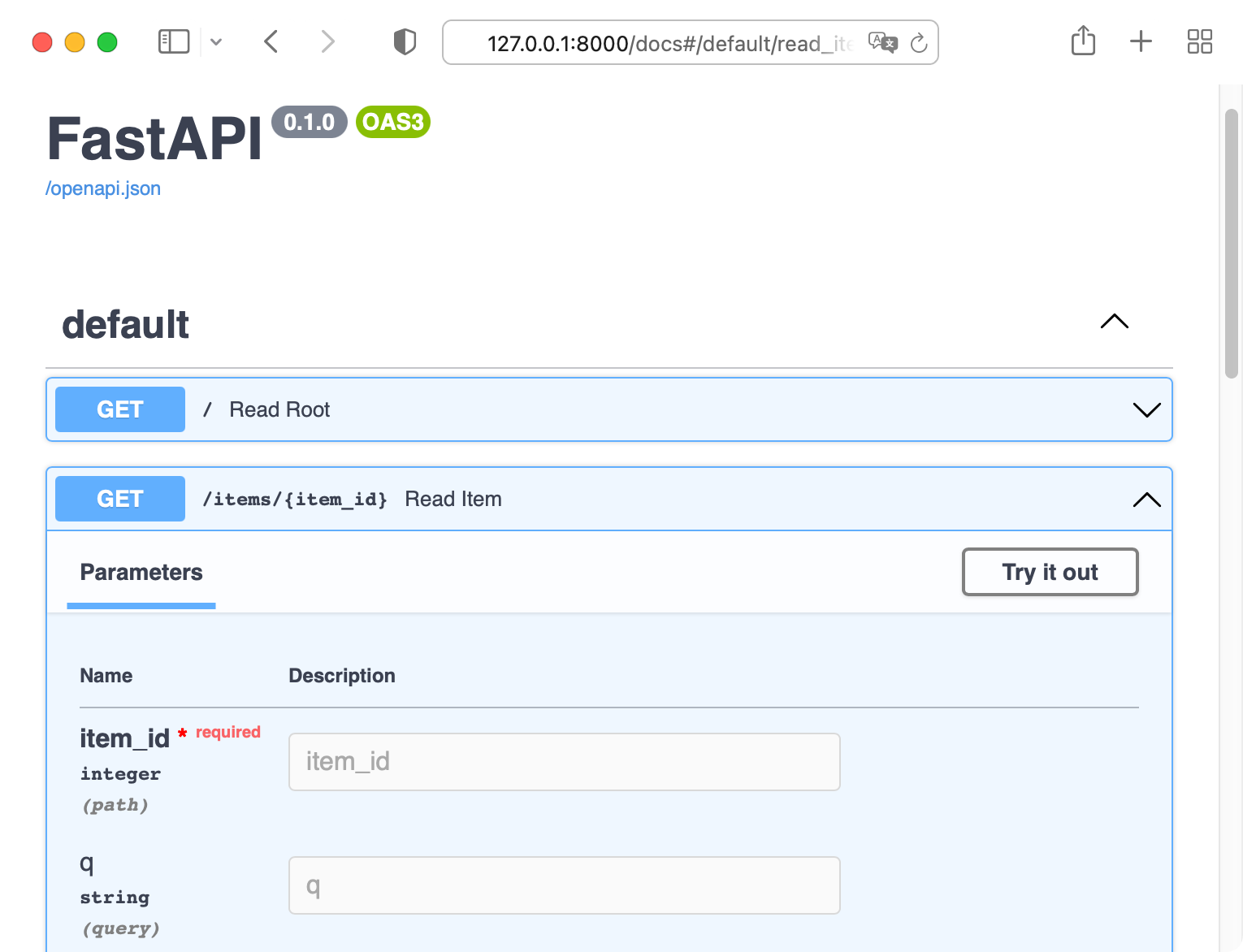Expand the GET Read Root endpoint

(x=1146, y=410)
